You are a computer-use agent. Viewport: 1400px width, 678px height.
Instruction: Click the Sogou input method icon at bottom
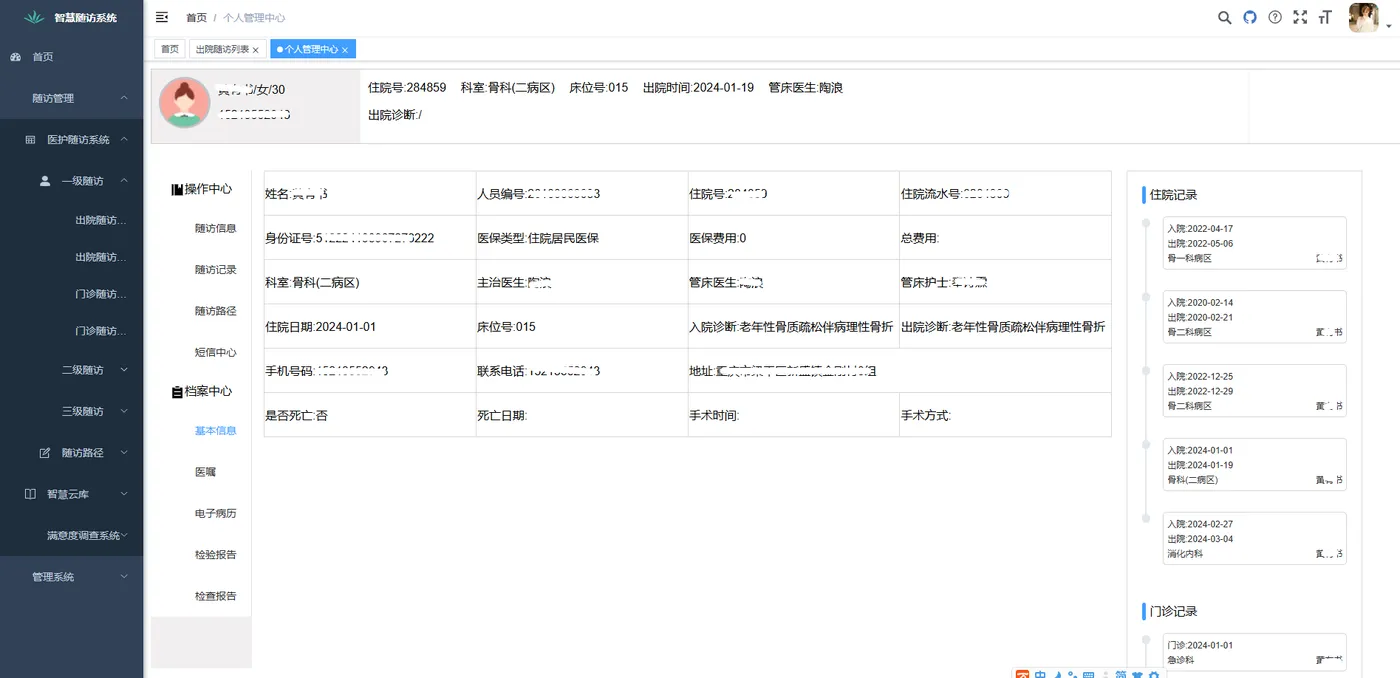pos(1021,675)
